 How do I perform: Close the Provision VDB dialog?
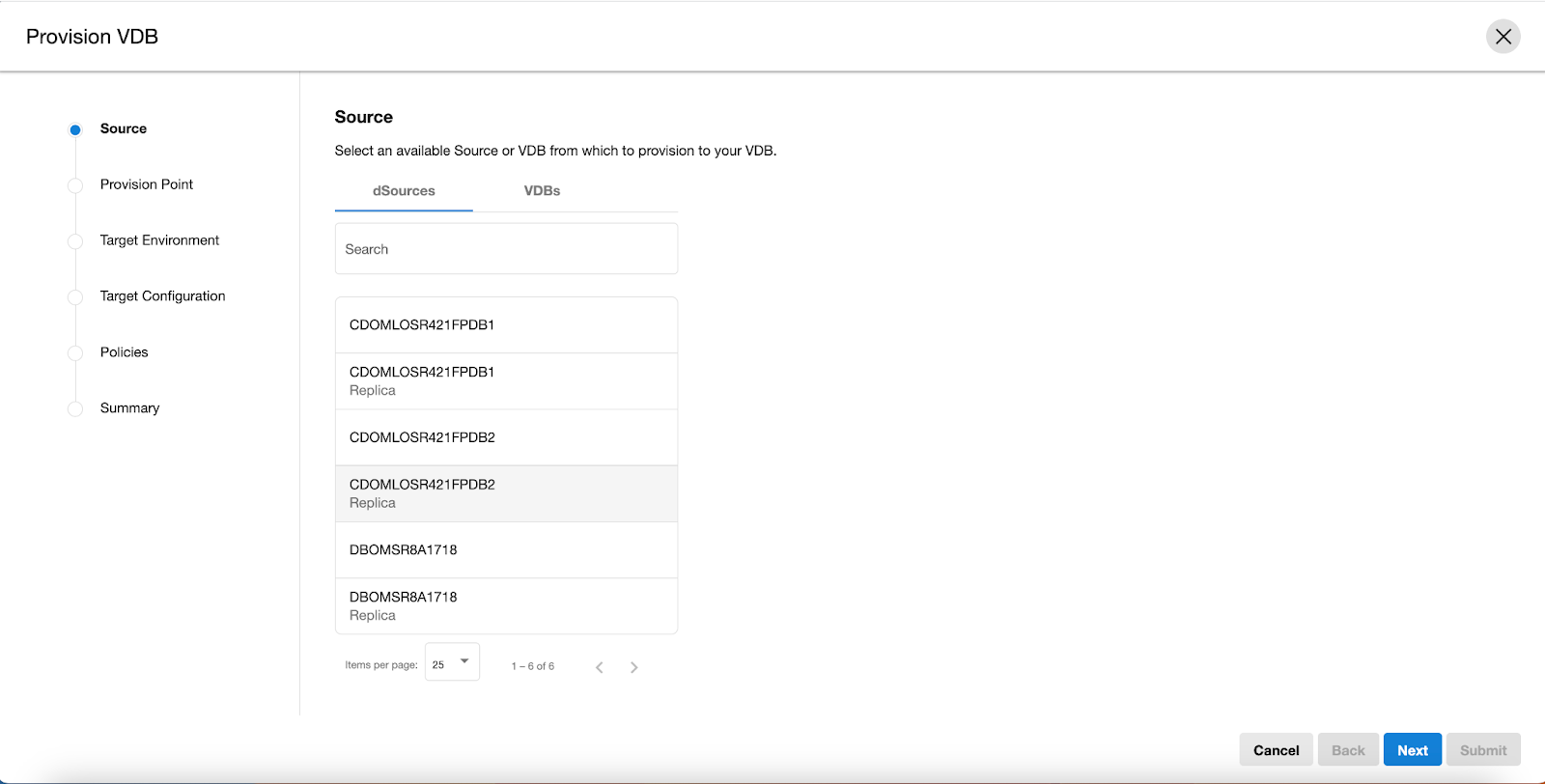click(x=1503, y=37)
